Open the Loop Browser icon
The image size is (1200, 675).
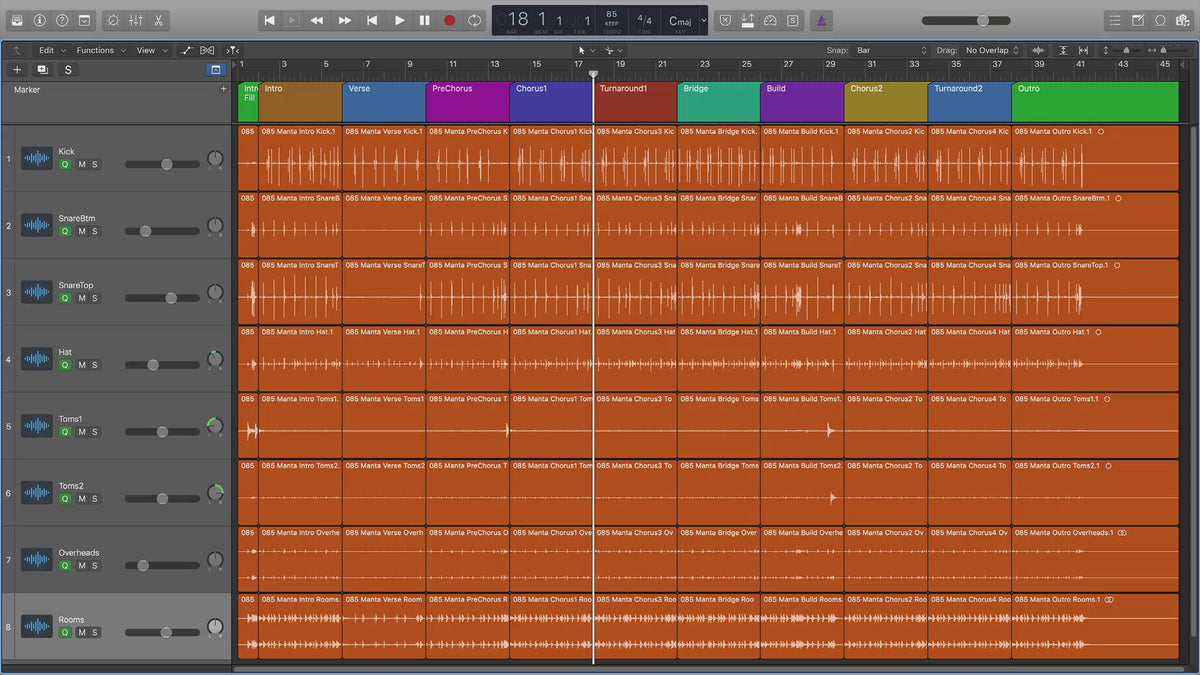click(x=1160, y=20)
